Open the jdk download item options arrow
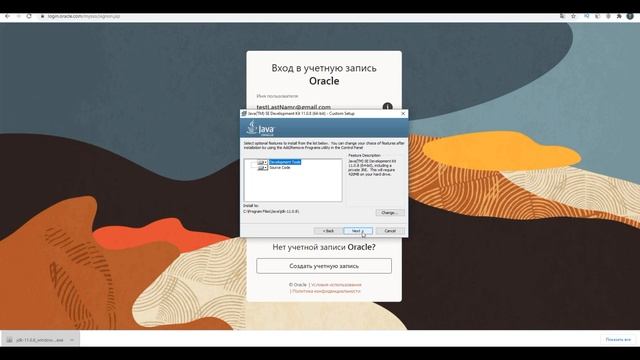Image resolution: width=640 pixels, height=360 pixels. point(72,340)
